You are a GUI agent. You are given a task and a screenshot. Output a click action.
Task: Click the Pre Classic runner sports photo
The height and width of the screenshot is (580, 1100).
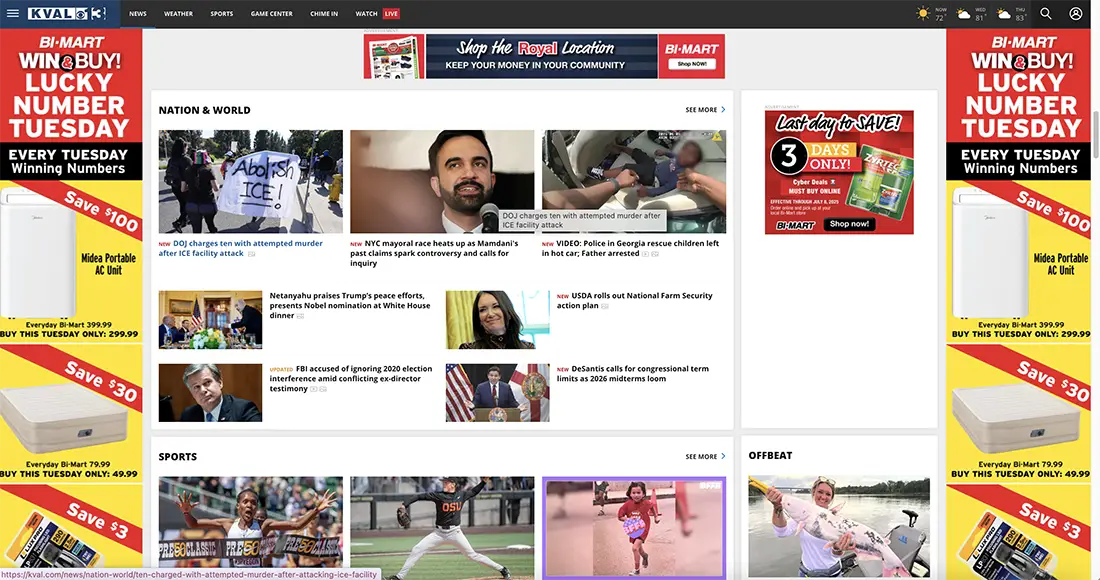coord(250,527)
